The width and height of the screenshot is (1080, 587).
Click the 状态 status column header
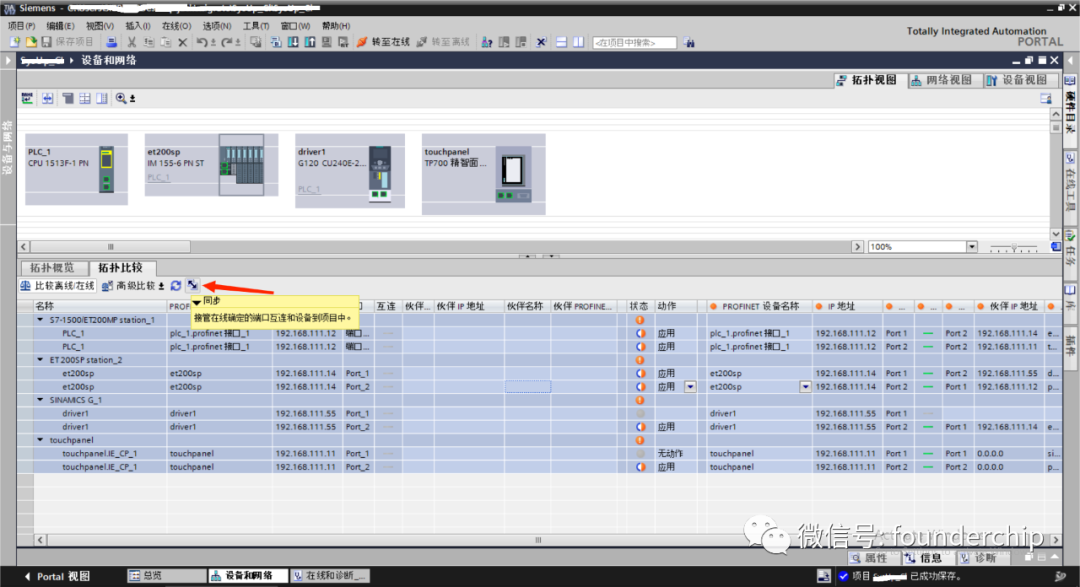coord(640,306)
